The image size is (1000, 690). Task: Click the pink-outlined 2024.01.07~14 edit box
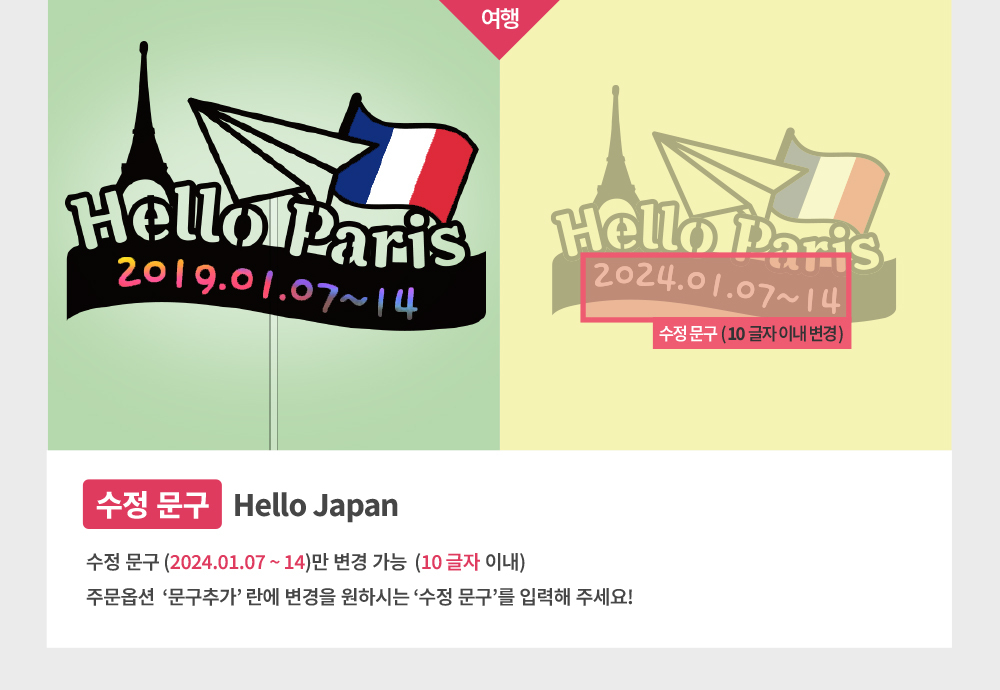click(716, 287)
